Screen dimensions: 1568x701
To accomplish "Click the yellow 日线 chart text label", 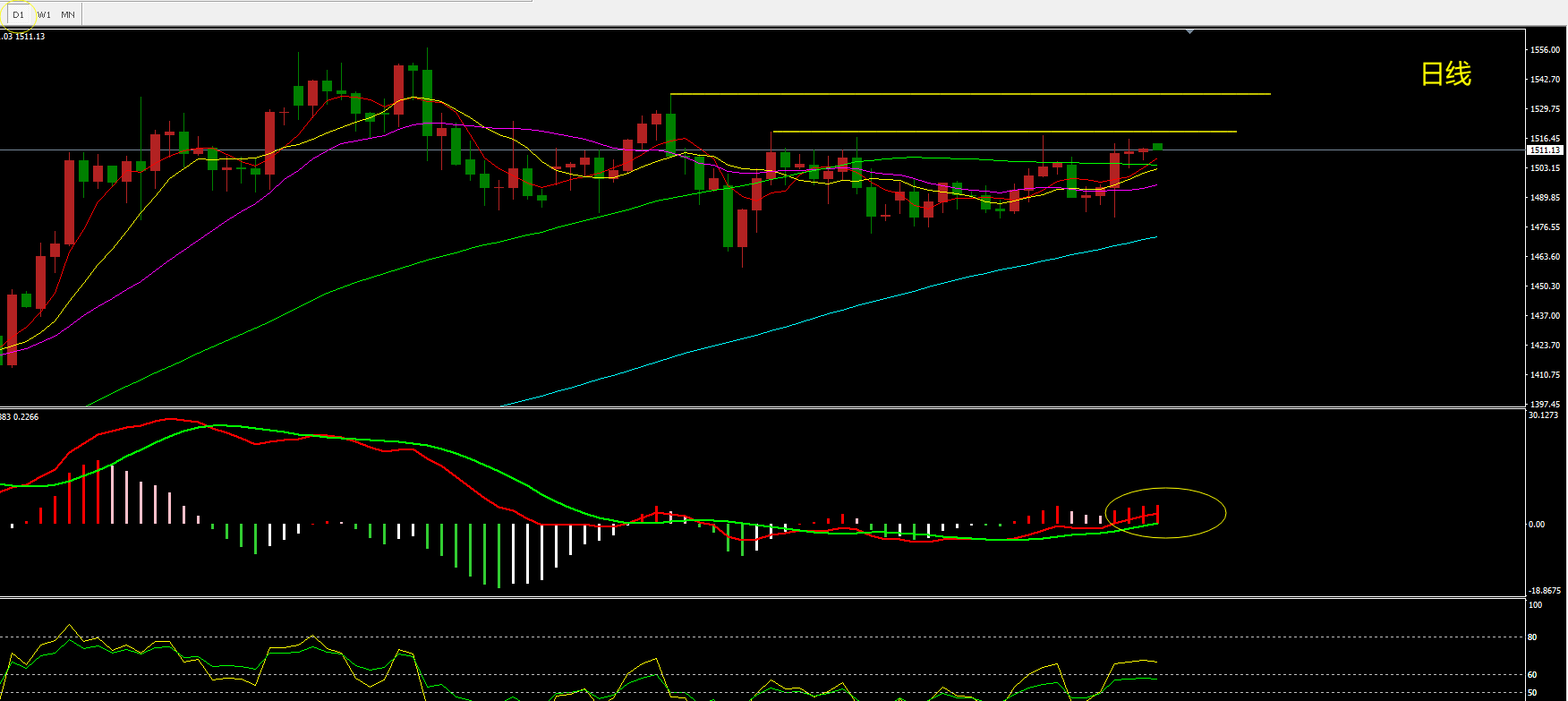I will pos(1446,74).
